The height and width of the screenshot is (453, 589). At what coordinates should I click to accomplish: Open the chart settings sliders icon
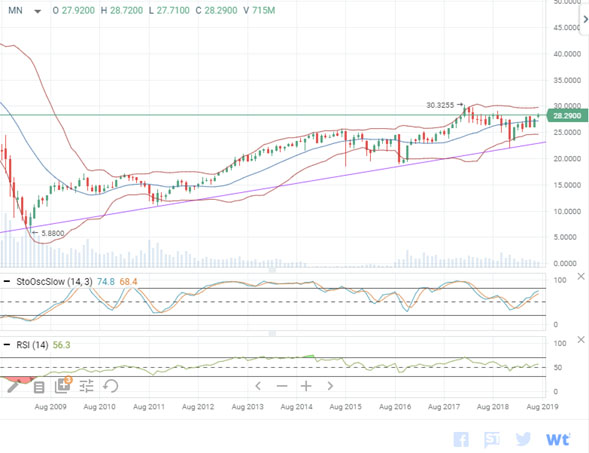click(x=86, y=386)
